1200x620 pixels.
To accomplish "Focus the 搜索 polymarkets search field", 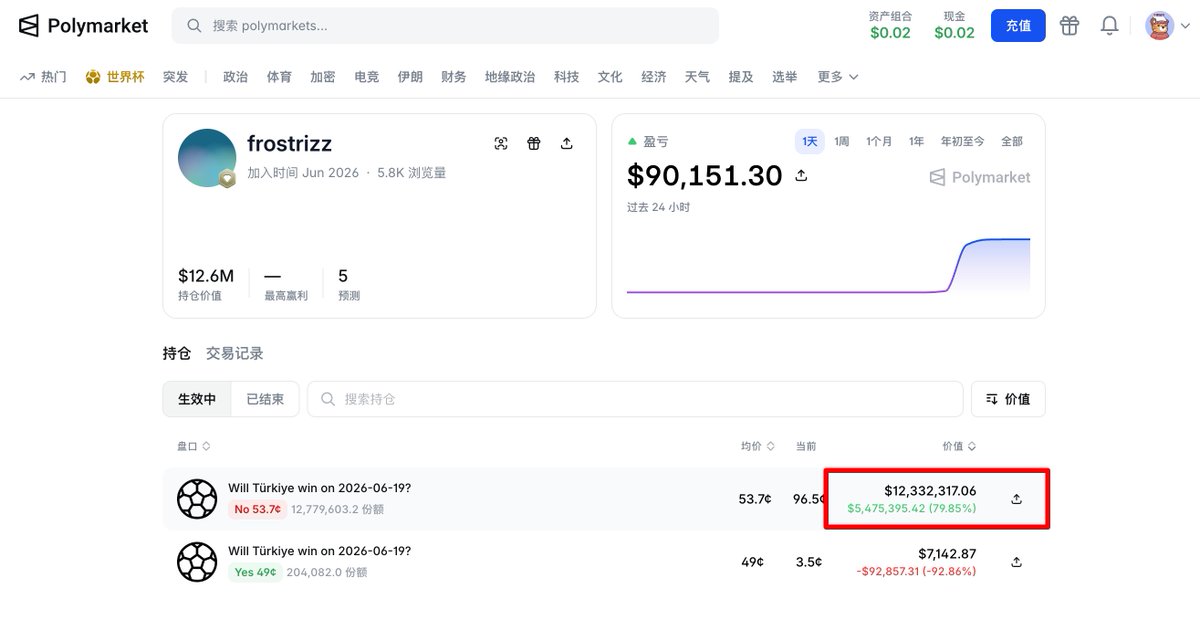I will point(445,26).
